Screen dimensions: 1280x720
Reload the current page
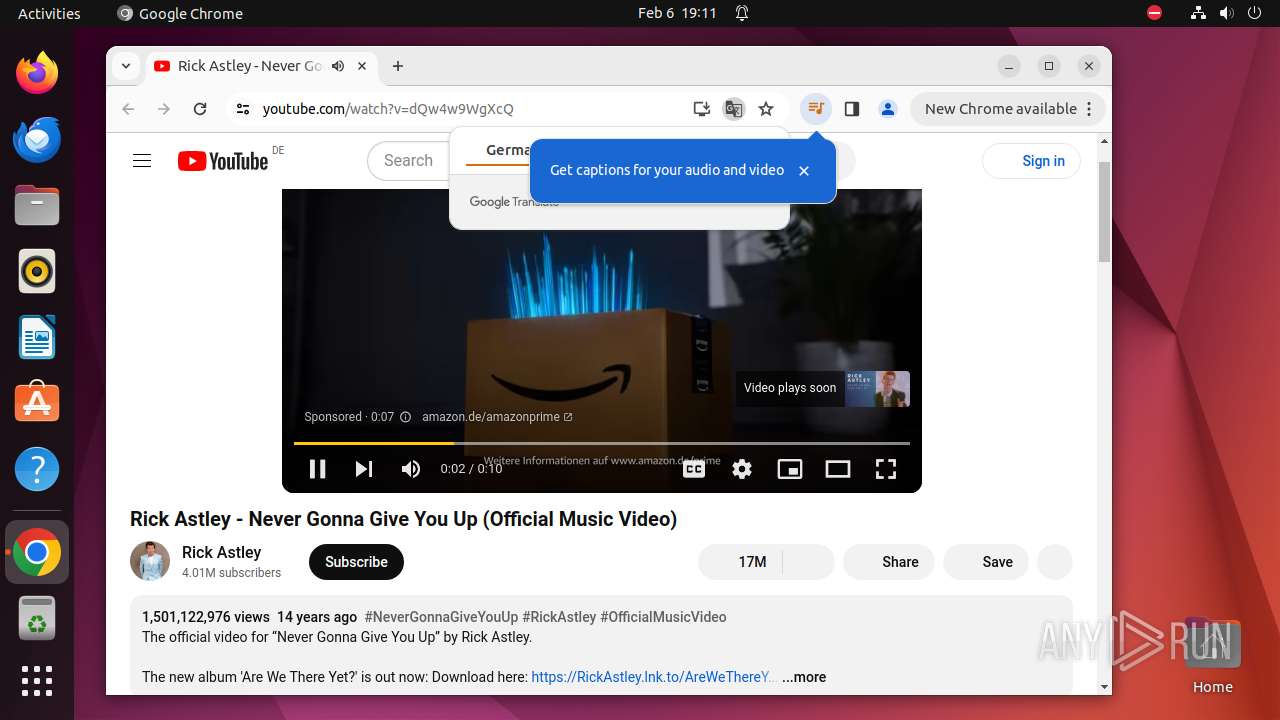pos(200,109)
